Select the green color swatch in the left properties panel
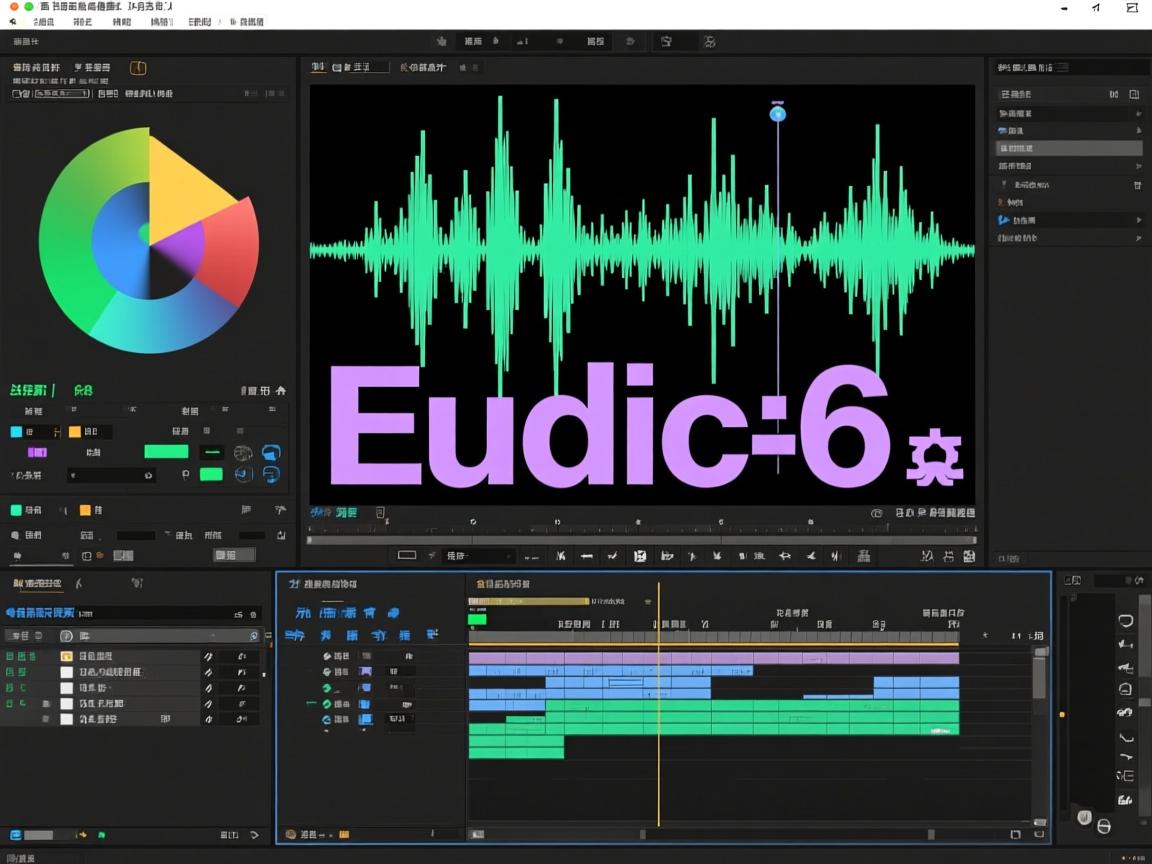 166,452
